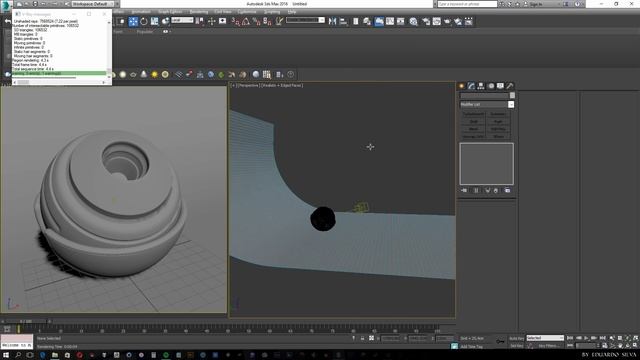
Task: Switch to the Motion command panel
Action: (x=491, y=86)
